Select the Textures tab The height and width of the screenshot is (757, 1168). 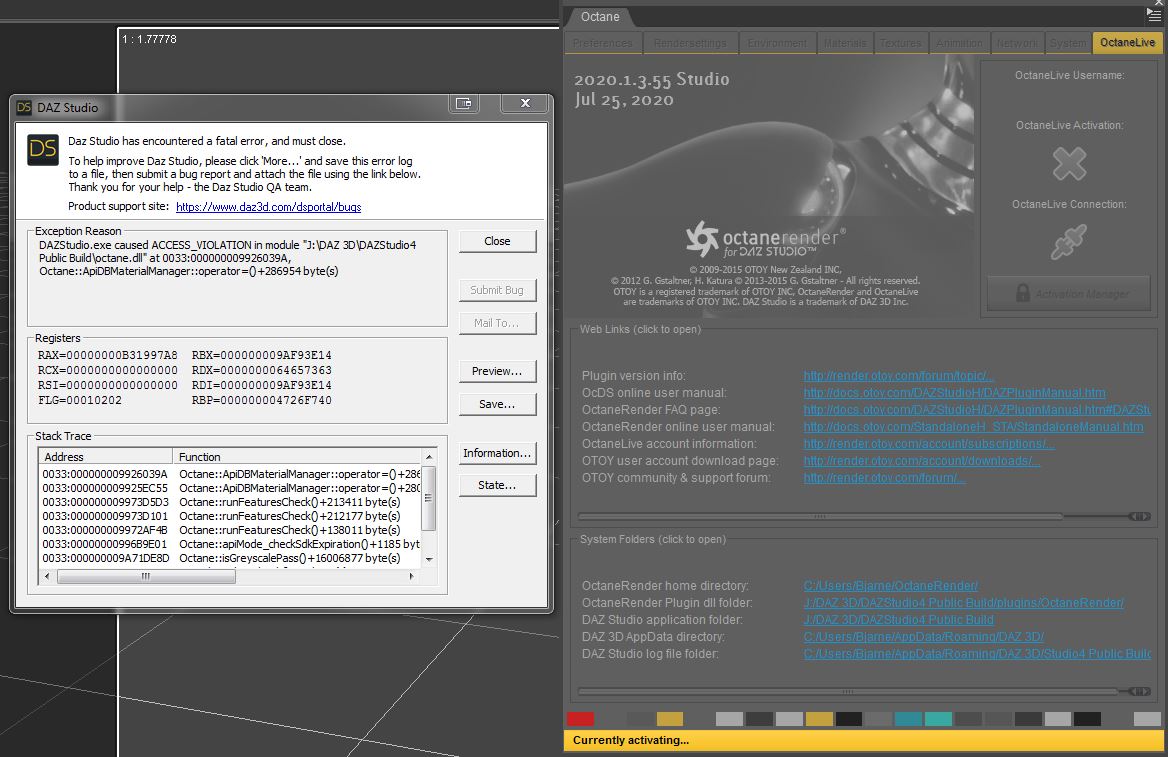[x=901, y=43]
